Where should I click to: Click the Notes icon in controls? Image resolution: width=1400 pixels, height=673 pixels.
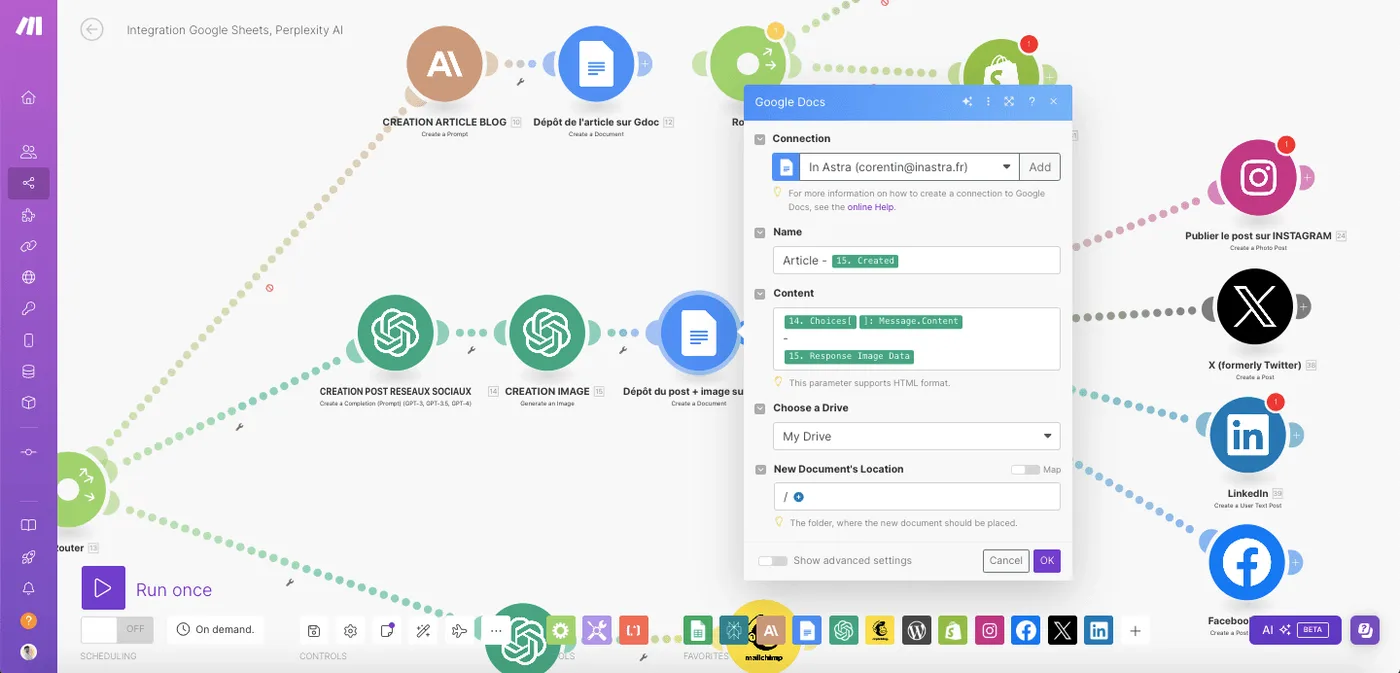click(x=387, y=631)
